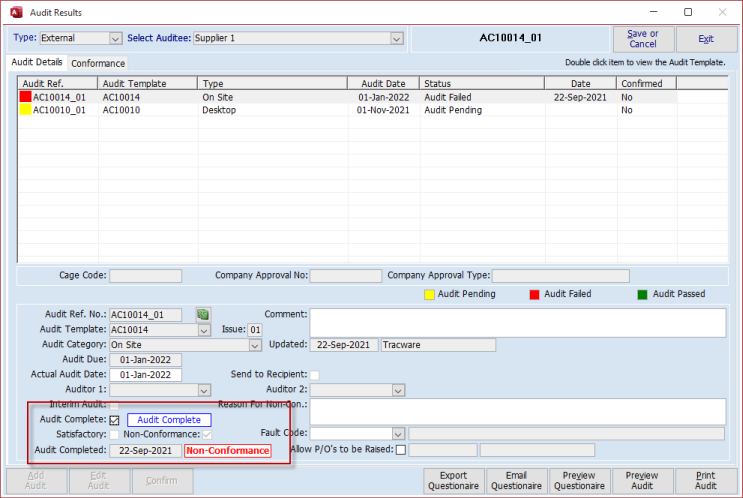Click the green icon beside Audit Ref. No.
The height and width of the screenshot is (498, 743).
pyautogui.click(x=203, y=314)
